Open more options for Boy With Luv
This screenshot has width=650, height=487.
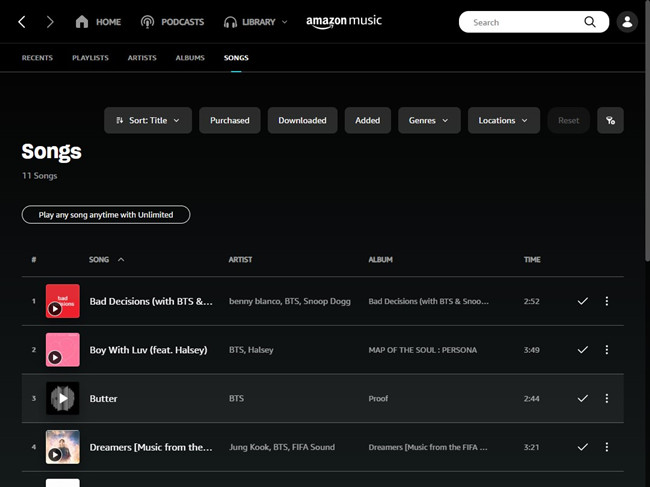[606, 350]
